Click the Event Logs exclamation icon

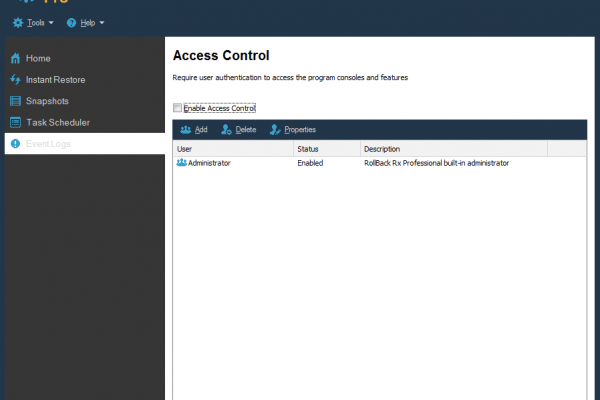15,144
